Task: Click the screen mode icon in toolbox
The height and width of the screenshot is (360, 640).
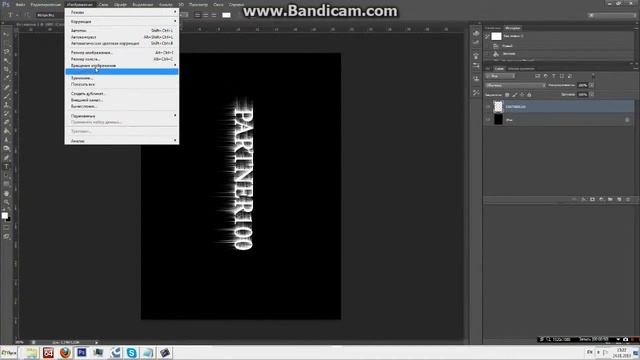Action: (x=6, y=236)
